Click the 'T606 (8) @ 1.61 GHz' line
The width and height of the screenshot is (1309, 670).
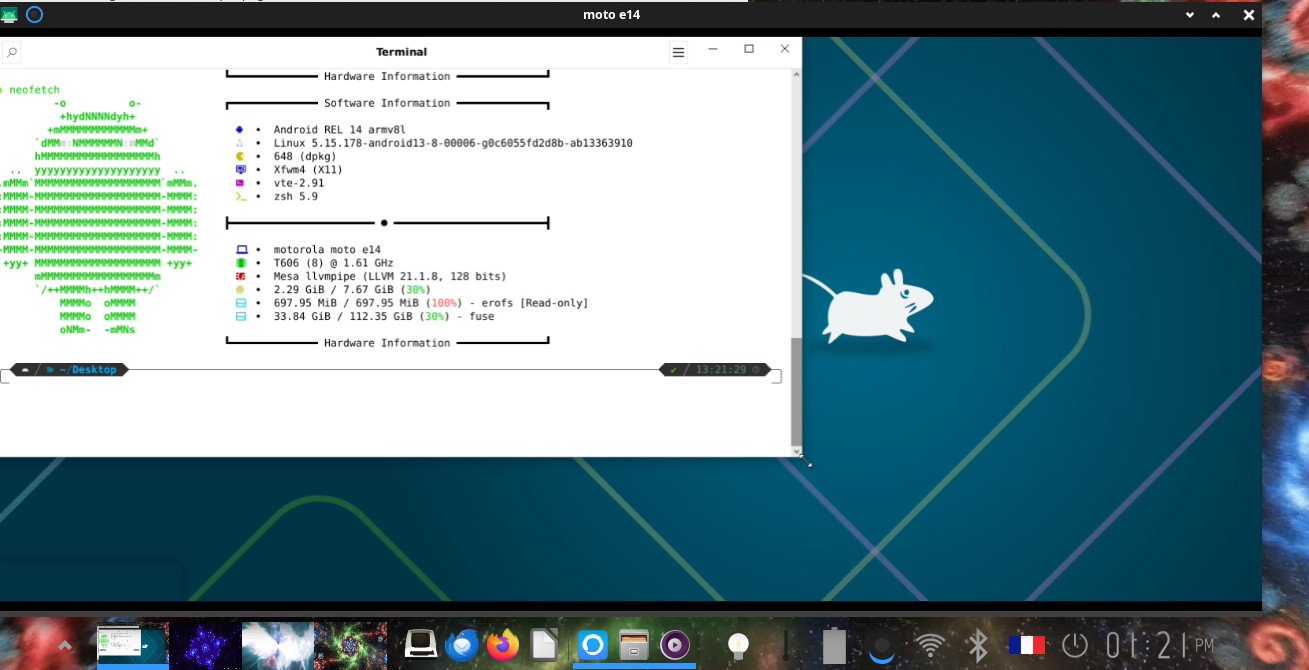coord(333,263)
